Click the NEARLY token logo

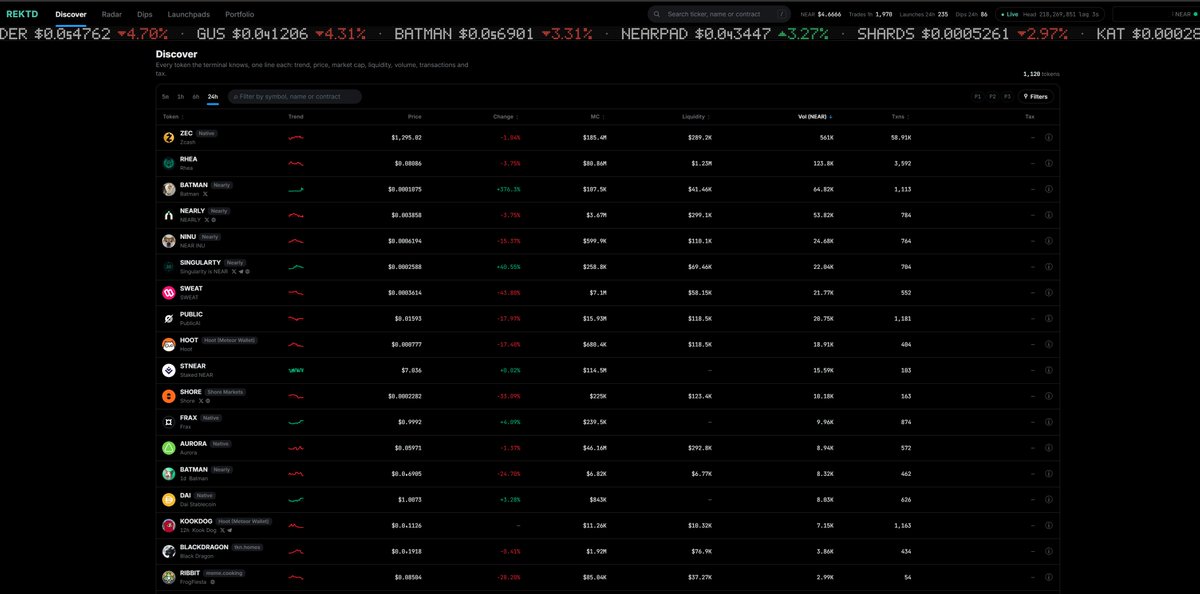click(x=169, y=215)
